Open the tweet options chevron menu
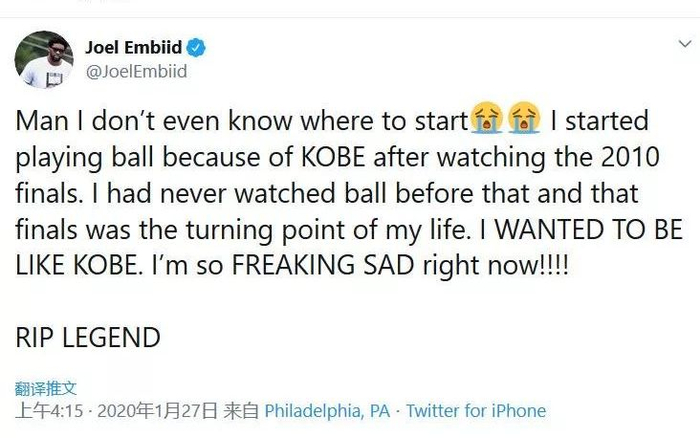Screen dimensions: 700x438 [684, 46]
